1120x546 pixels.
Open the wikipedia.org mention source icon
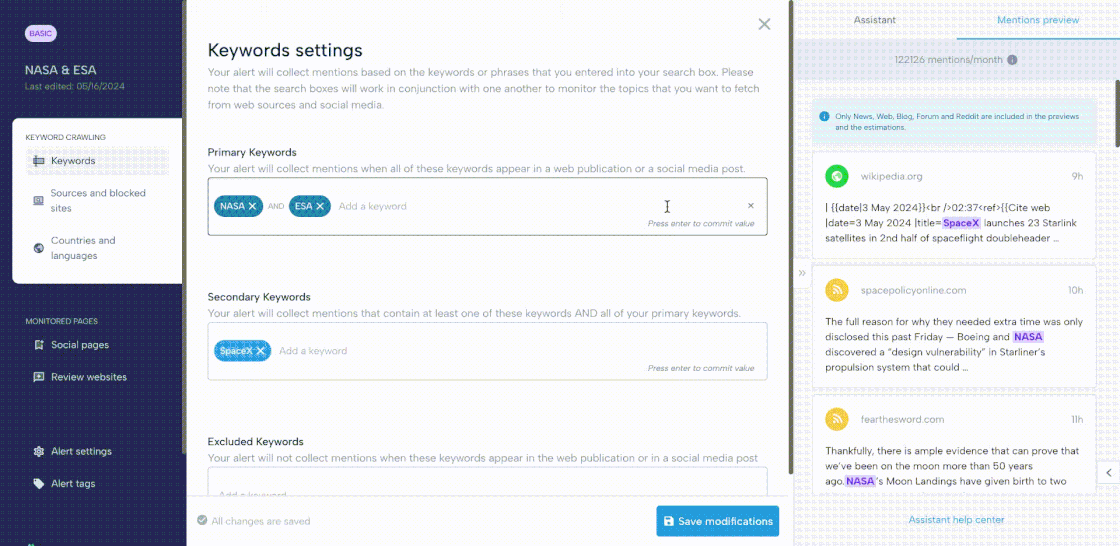tap(836, 176)
